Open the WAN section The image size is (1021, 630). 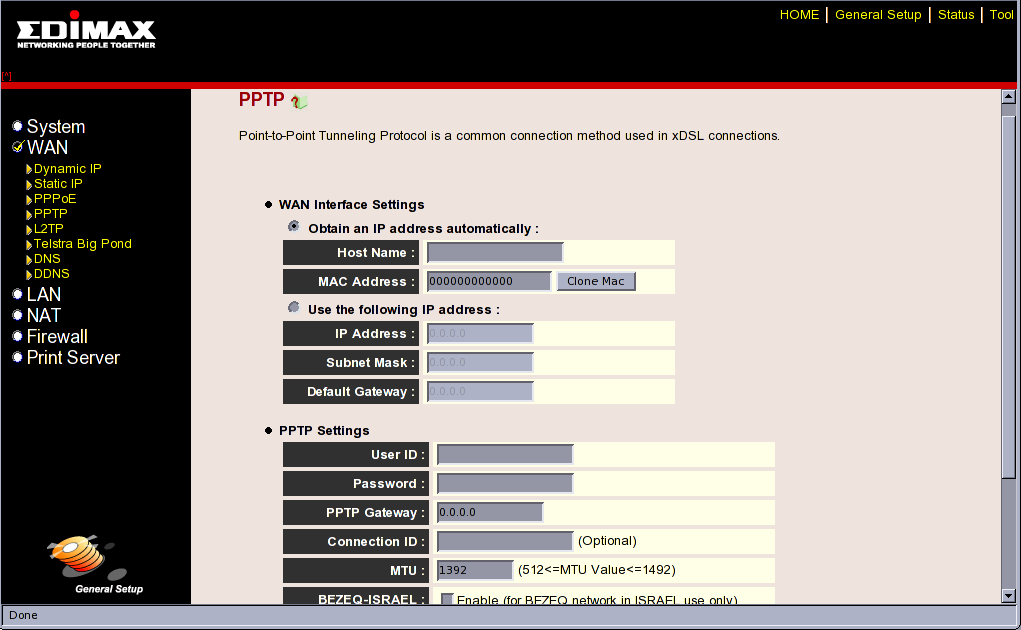click(x=47, y=147)
